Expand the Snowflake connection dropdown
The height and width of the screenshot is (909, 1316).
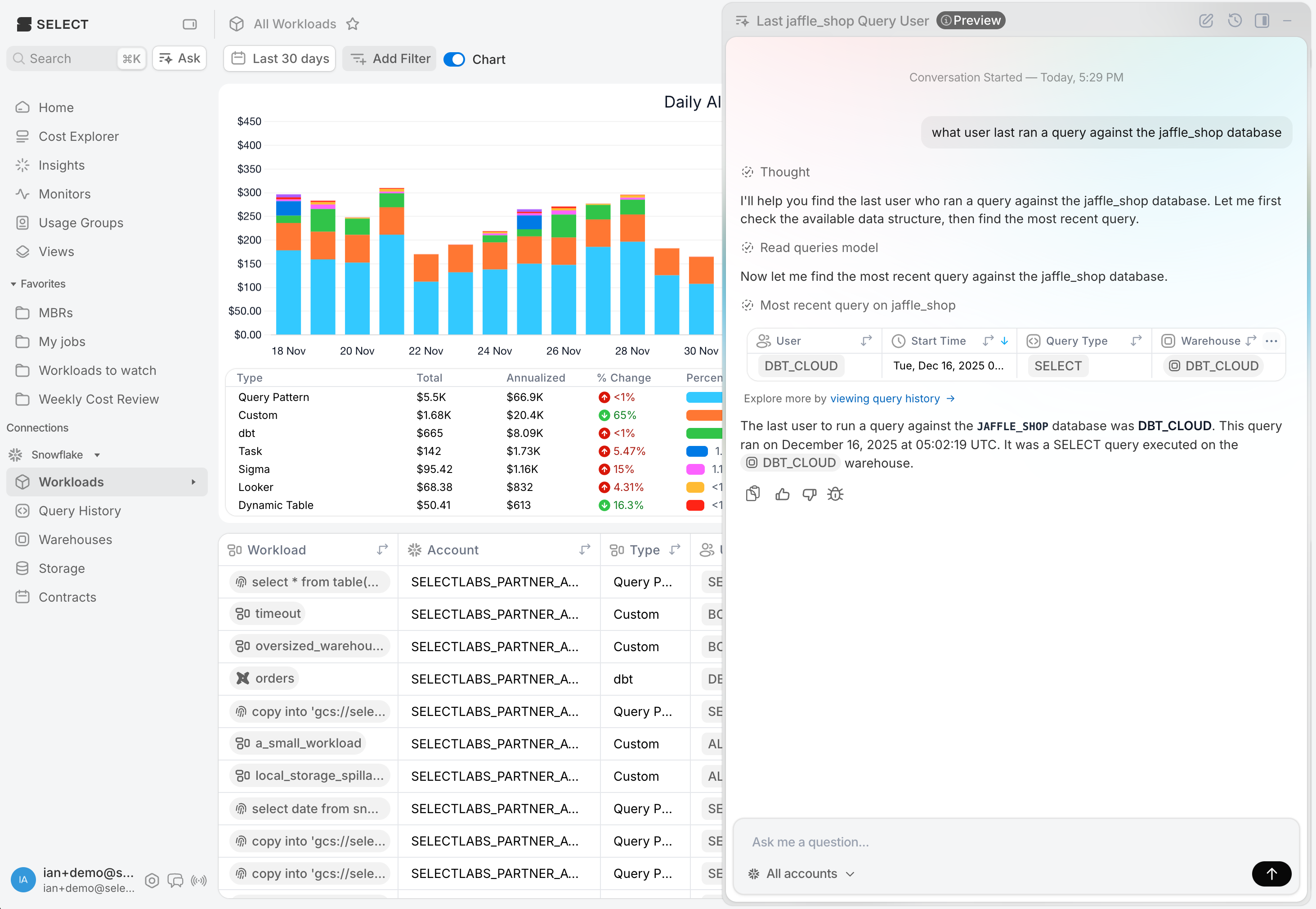pyautogui.click(x=97, y=455)
